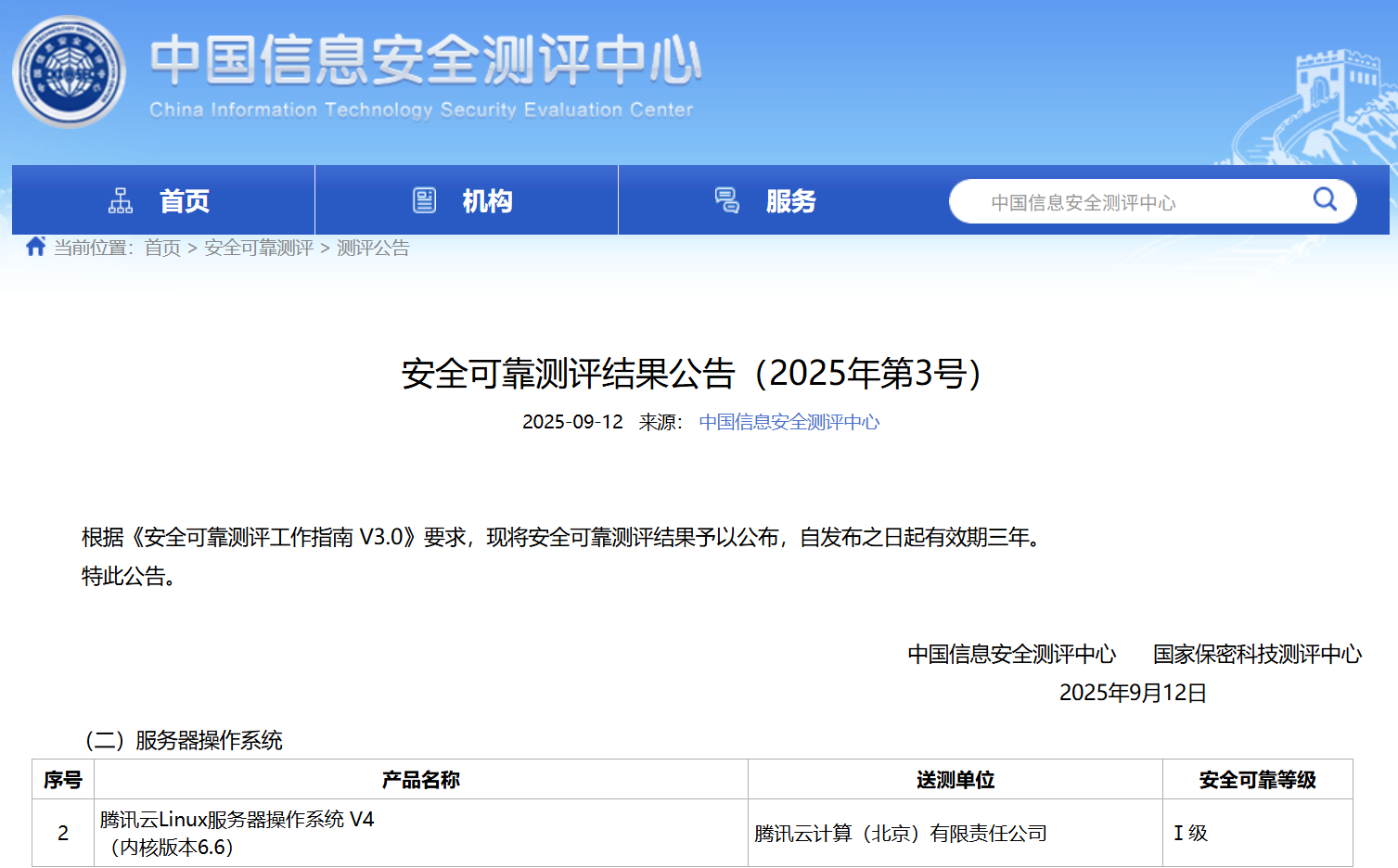Click the 特此公告。 line

pyautogui.click(x=129, y=576)
